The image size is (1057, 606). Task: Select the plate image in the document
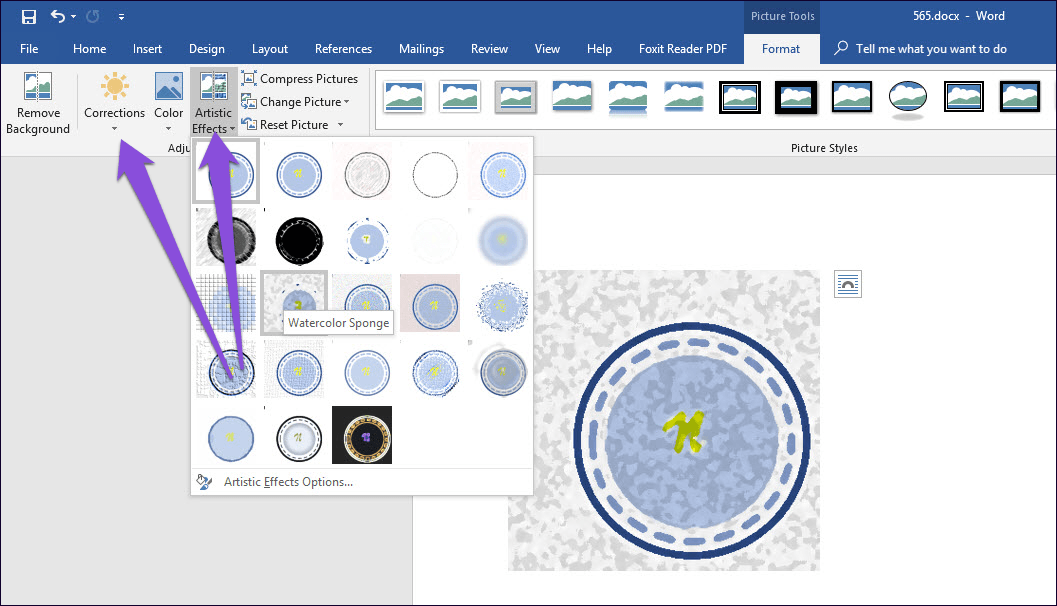click(x=663, y=420)
